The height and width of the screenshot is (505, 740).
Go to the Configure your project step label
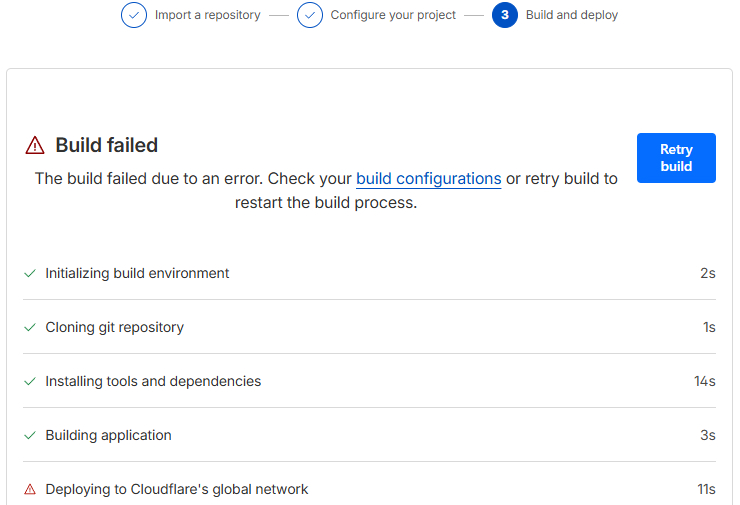(x=393, y=15)
